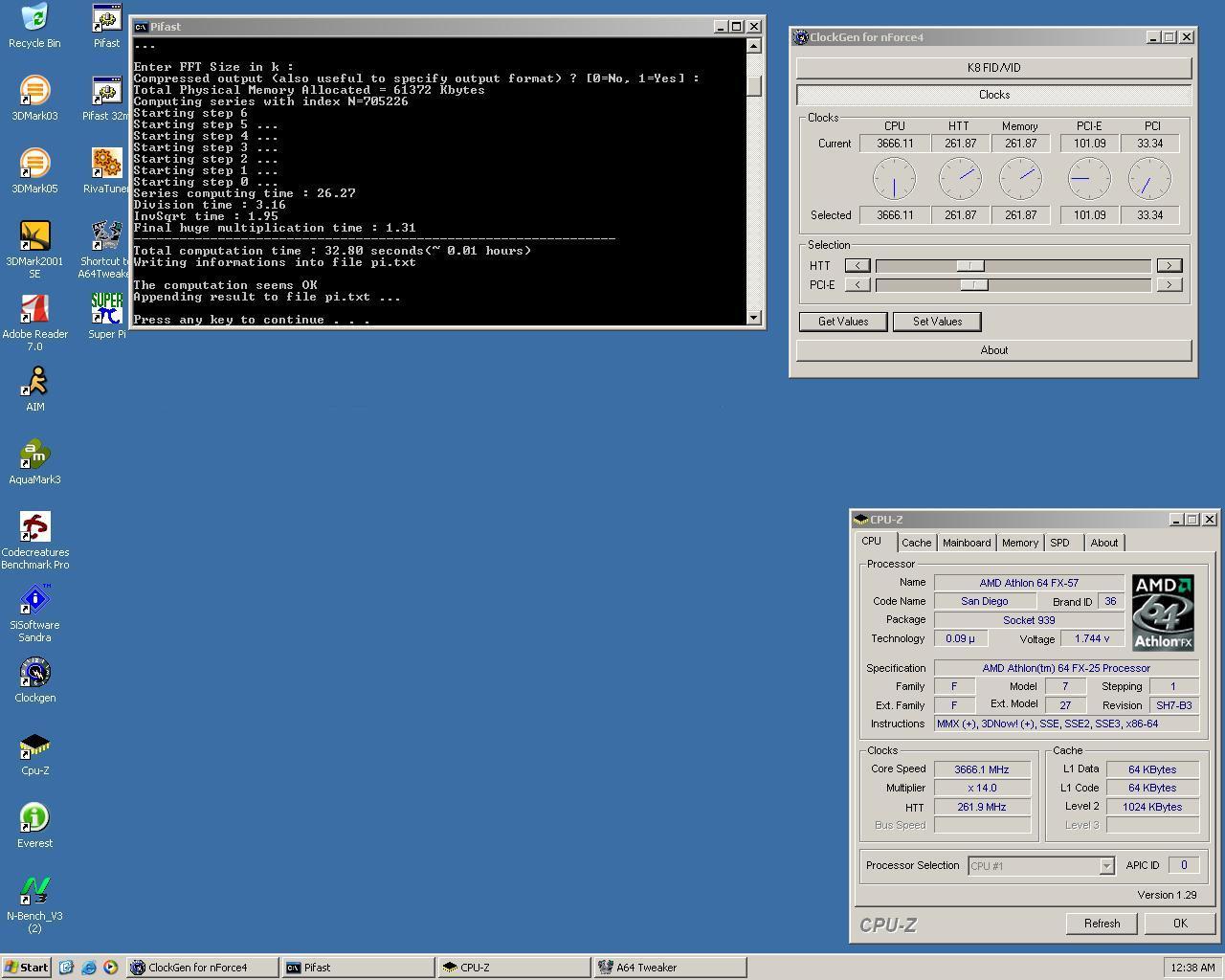Screen dimensions: 1225x980
Task: Switch to the Memory tab in CPU-Z
Action: 1020,543
